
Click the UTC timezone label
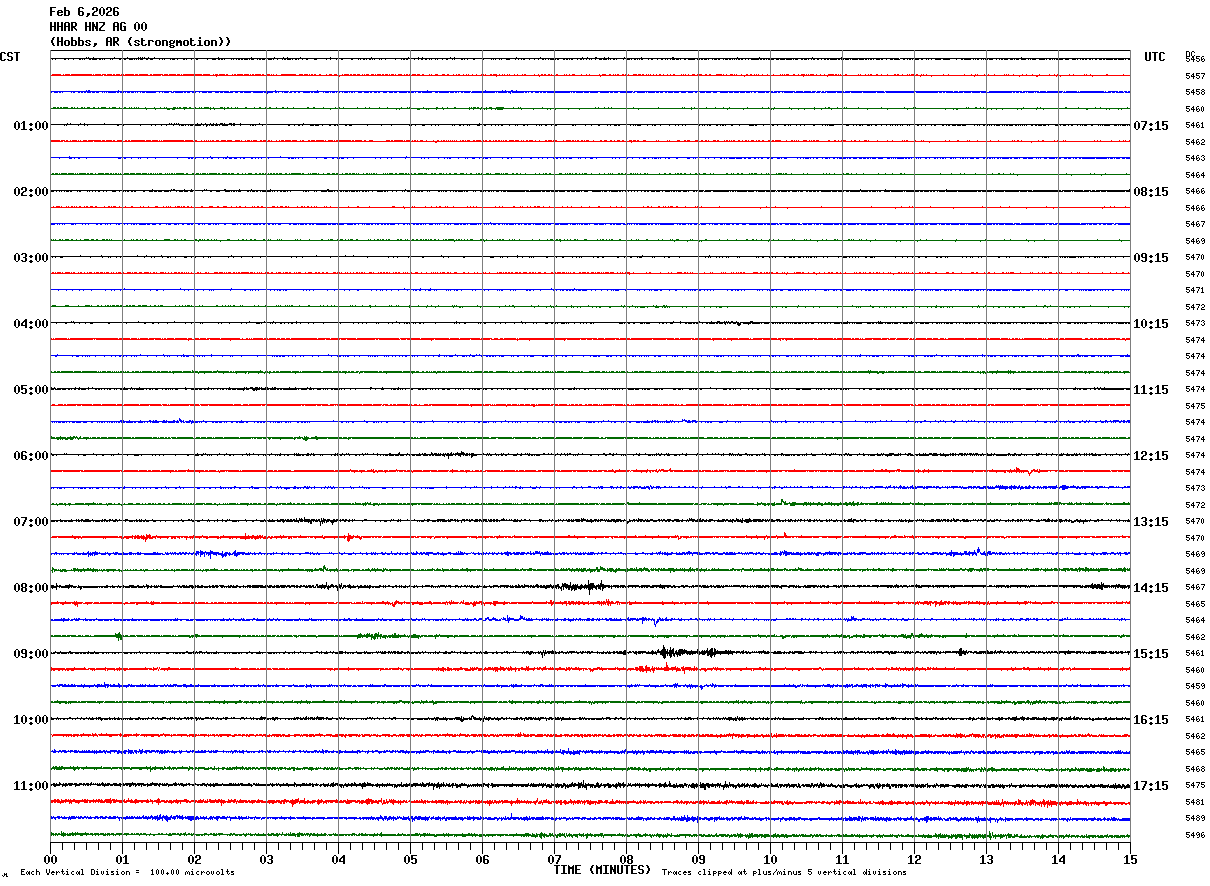click(1155, 57)
